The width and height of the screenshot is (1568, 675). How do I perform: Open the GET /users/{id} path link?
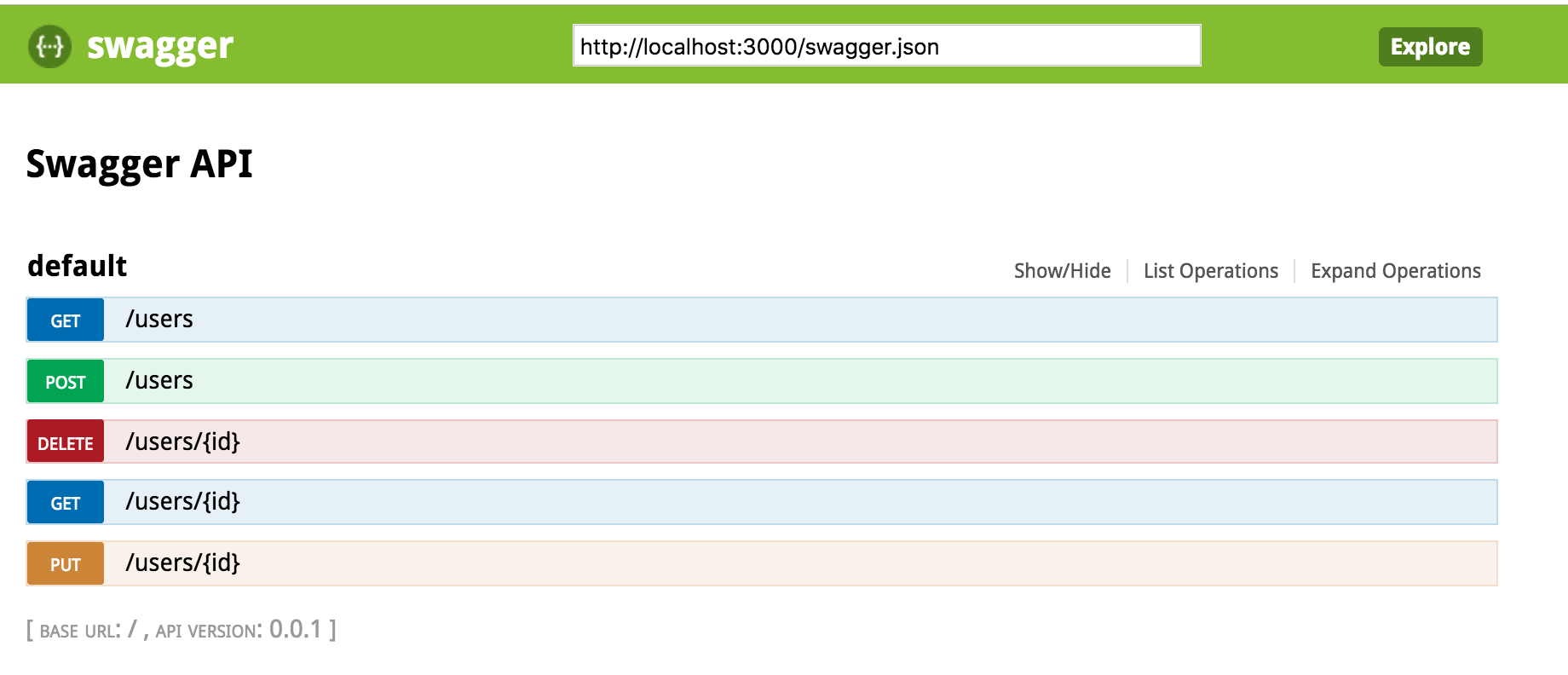pyautogui.click(x=182, y=502)
